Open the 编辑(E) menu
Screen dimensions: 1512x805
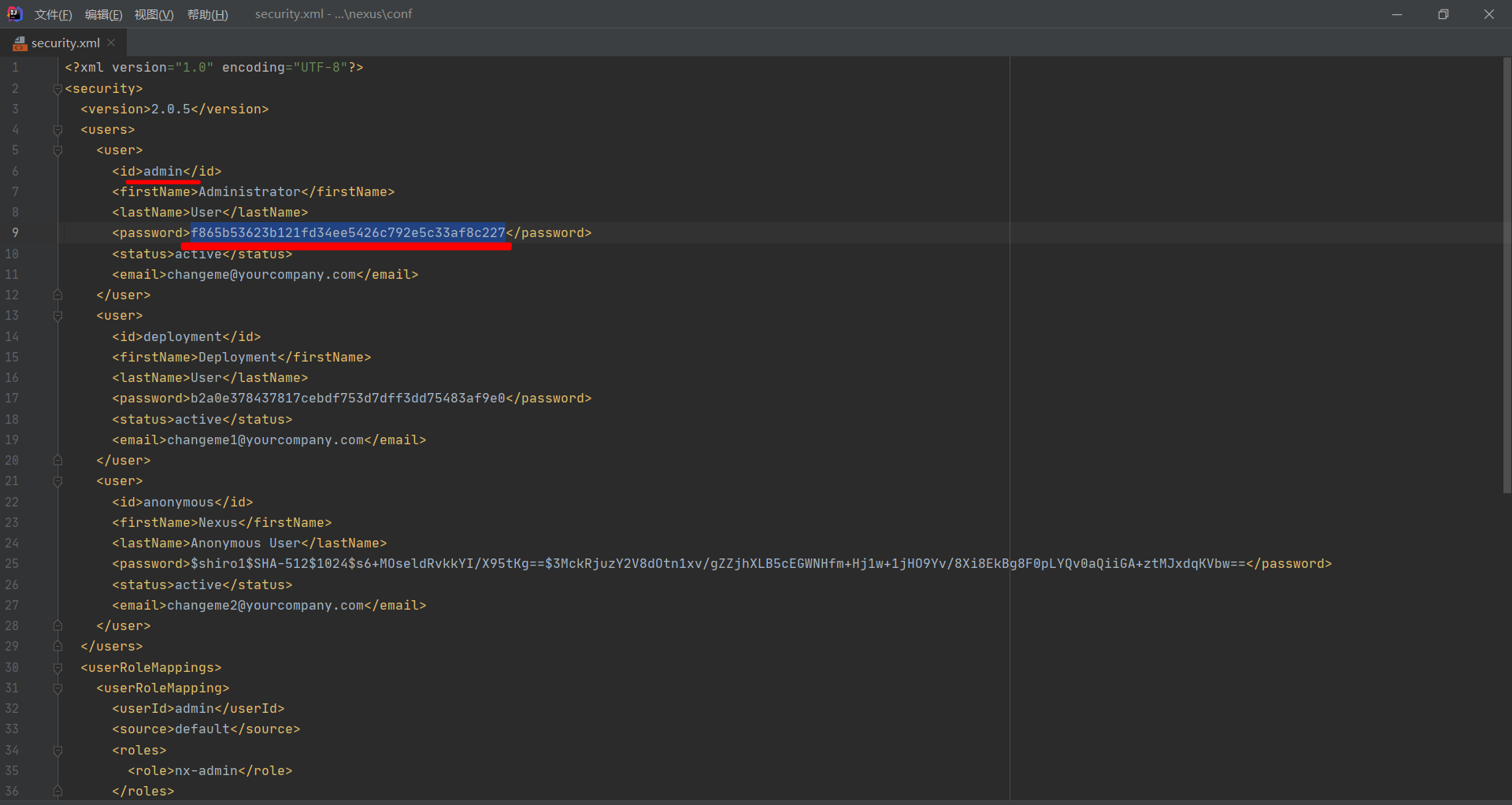(x=103, y=14)
